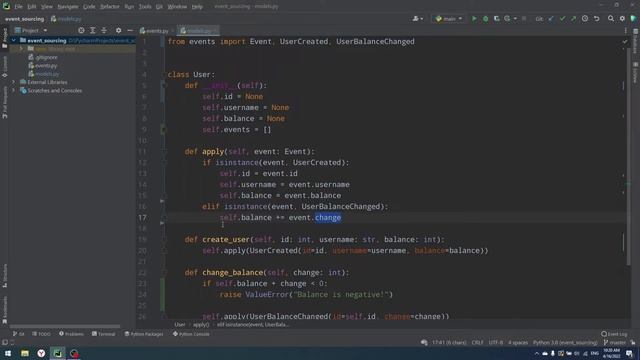Open IDE settings gear in main toolbar
This screenshot has height=360, width=640.
pos(622,19)
